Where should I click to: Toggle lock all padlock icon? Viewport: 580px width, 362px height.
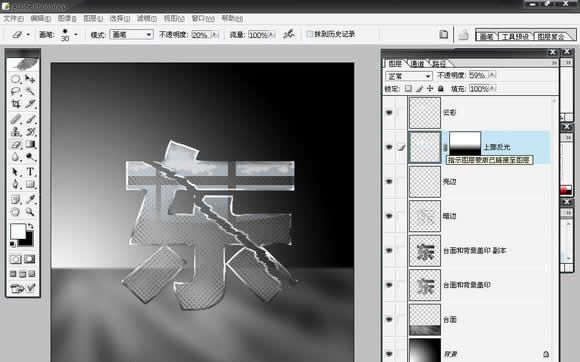441,88
